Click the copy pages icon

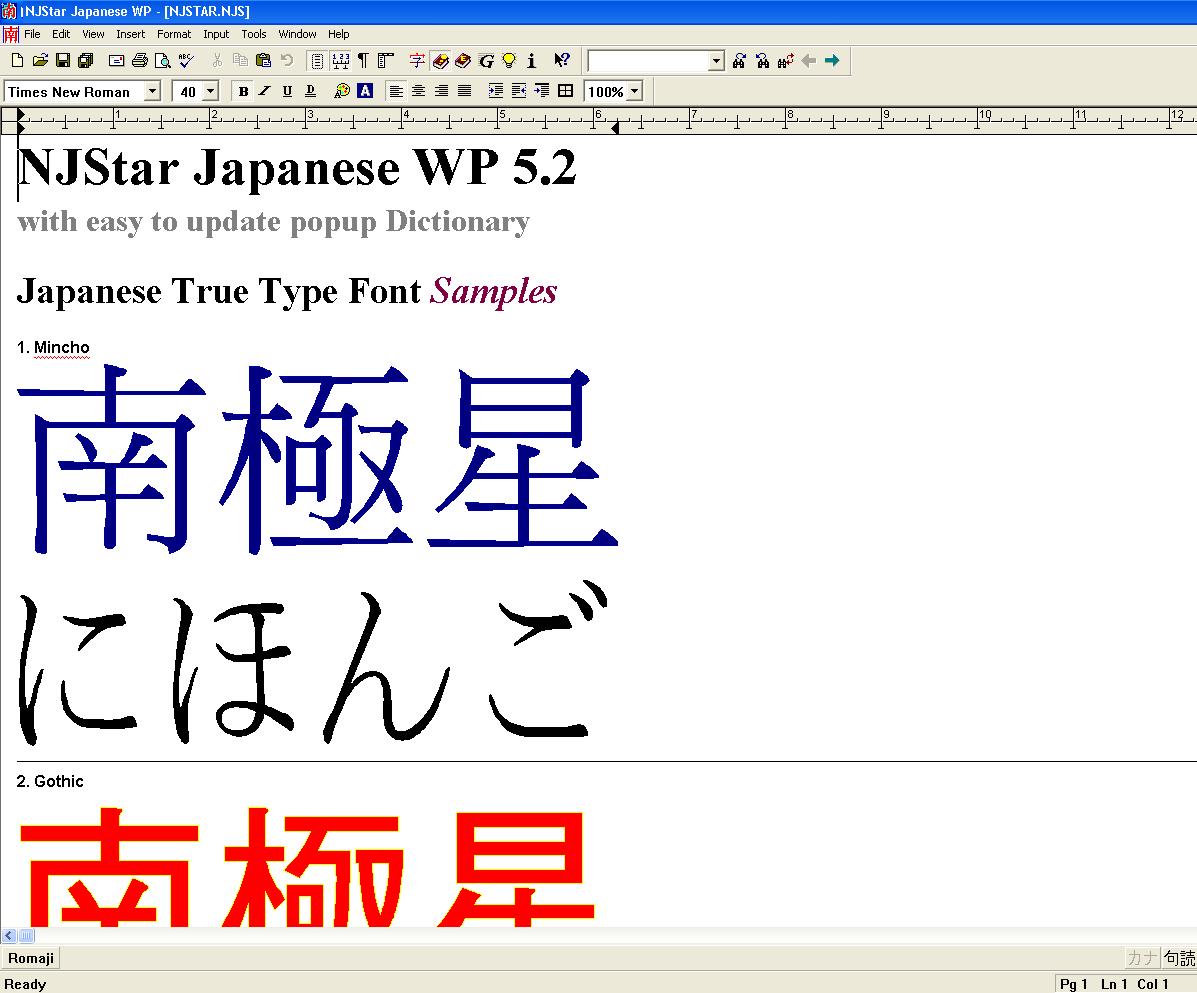[x=240, y=60]
